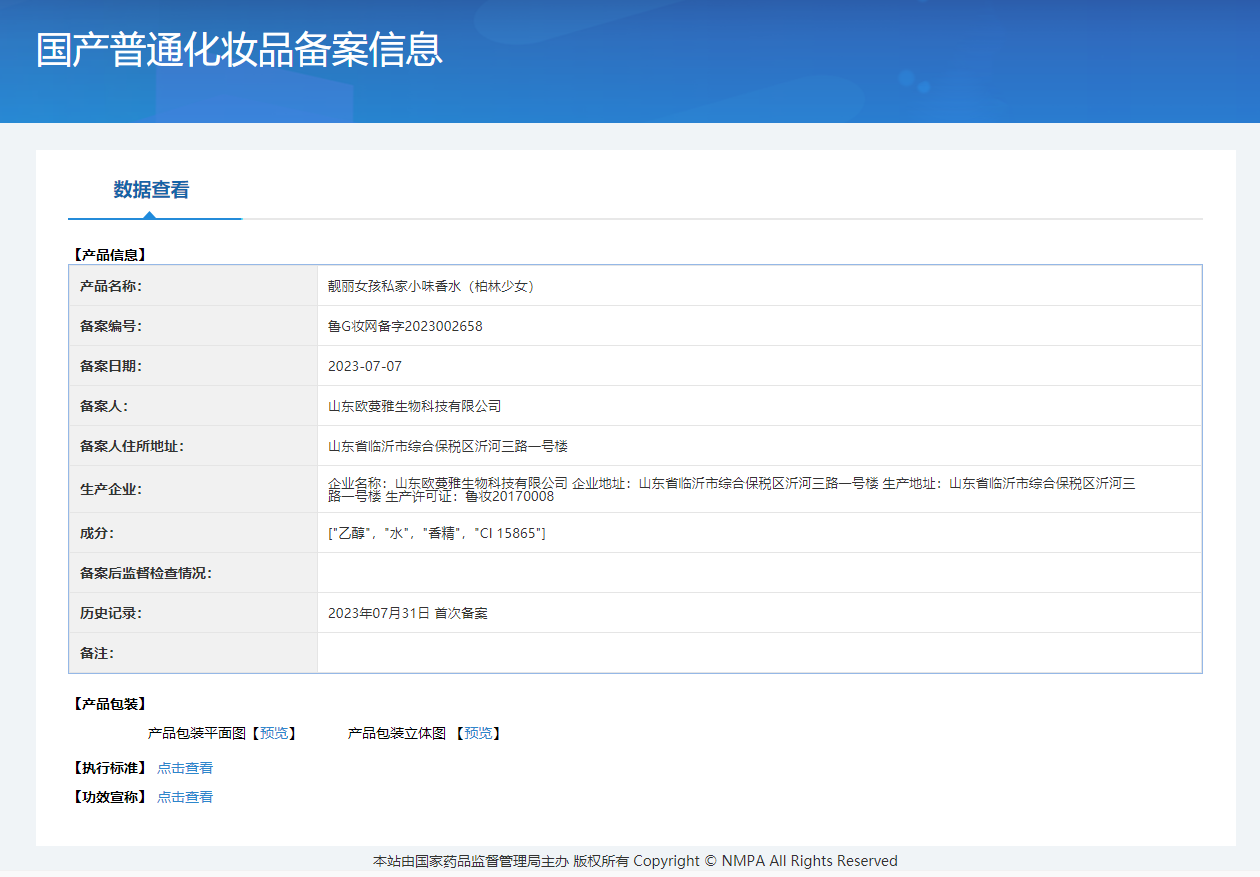Click the date value 2023-07-07

pyautogui.click(x=365, y=366)
